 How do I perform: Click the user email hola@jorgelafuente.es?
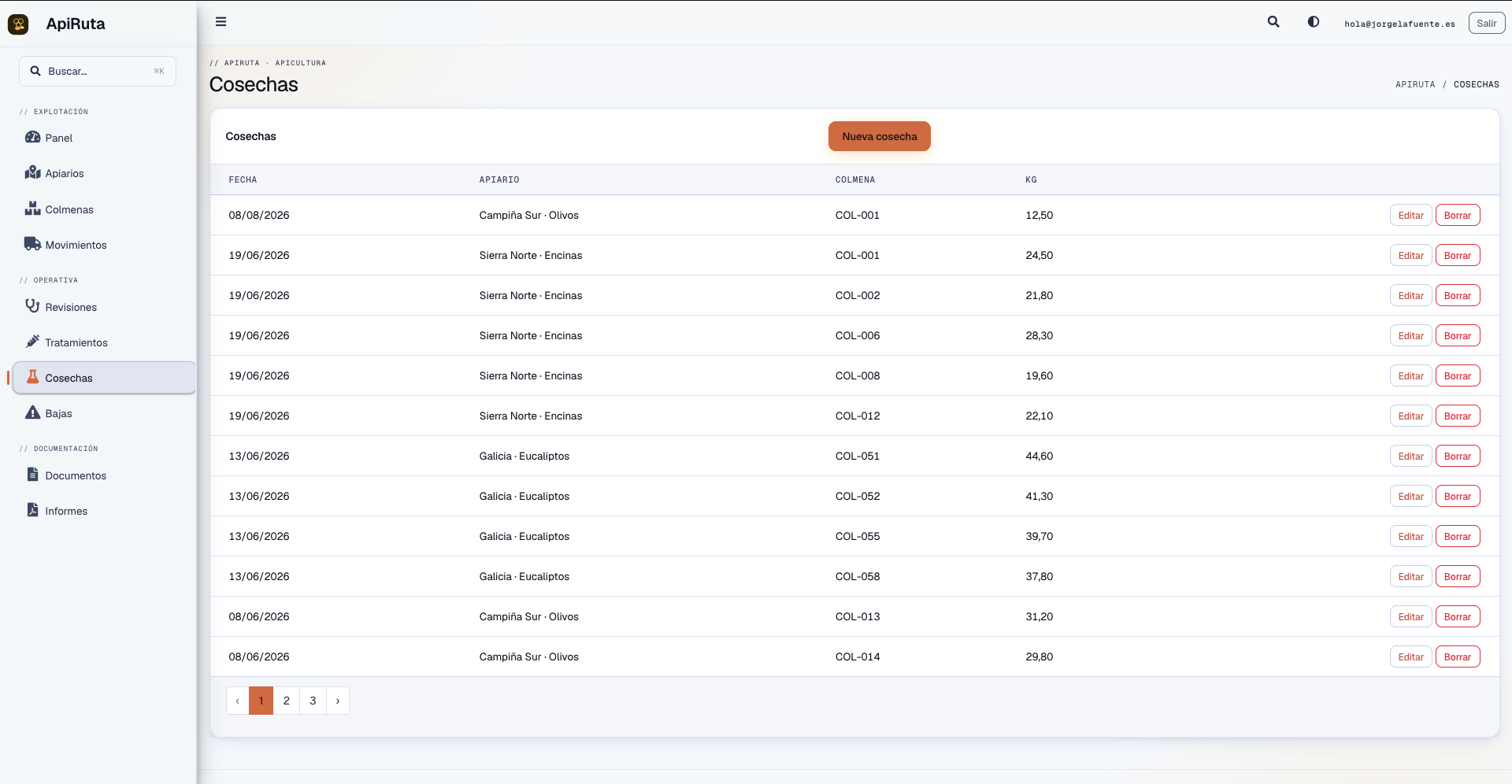[x=1399, y=24]
